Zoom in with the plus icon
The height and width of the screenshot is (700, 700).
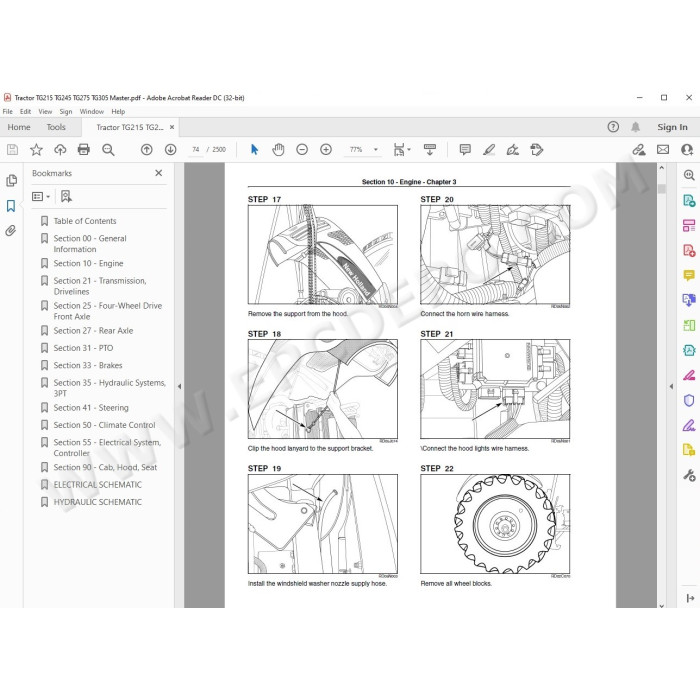(326, 150)
